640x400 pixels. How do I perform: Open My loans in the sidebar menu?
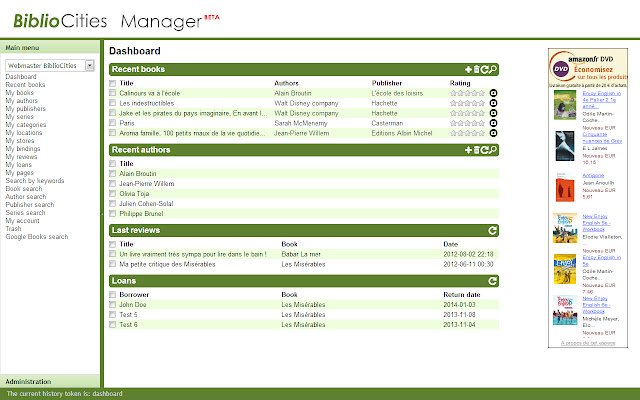click(x=18, y=165)
